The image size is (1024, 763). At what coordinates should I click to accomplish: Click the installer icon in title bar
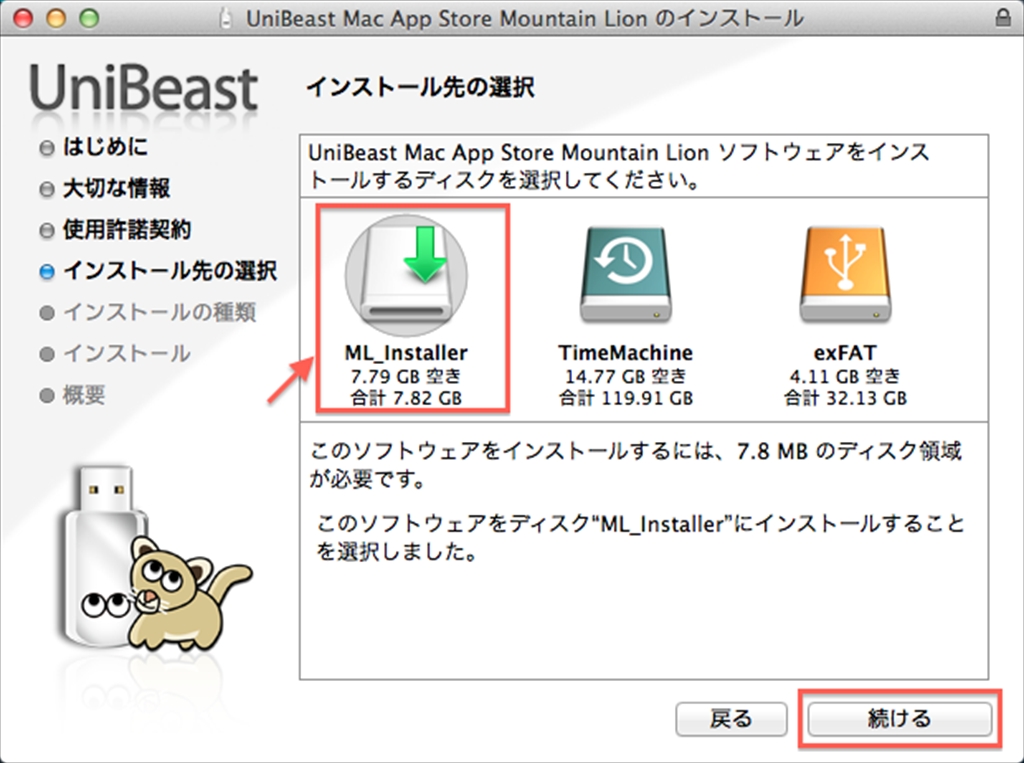click(x=226, y=18)
